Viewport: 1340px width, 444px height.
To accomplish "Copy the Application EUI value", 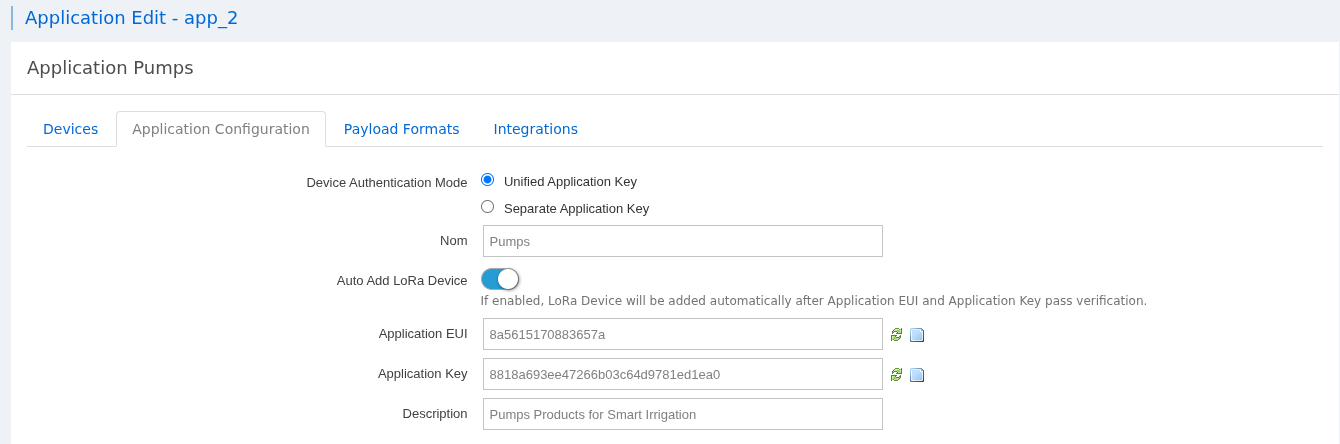I will coord(917,335).
